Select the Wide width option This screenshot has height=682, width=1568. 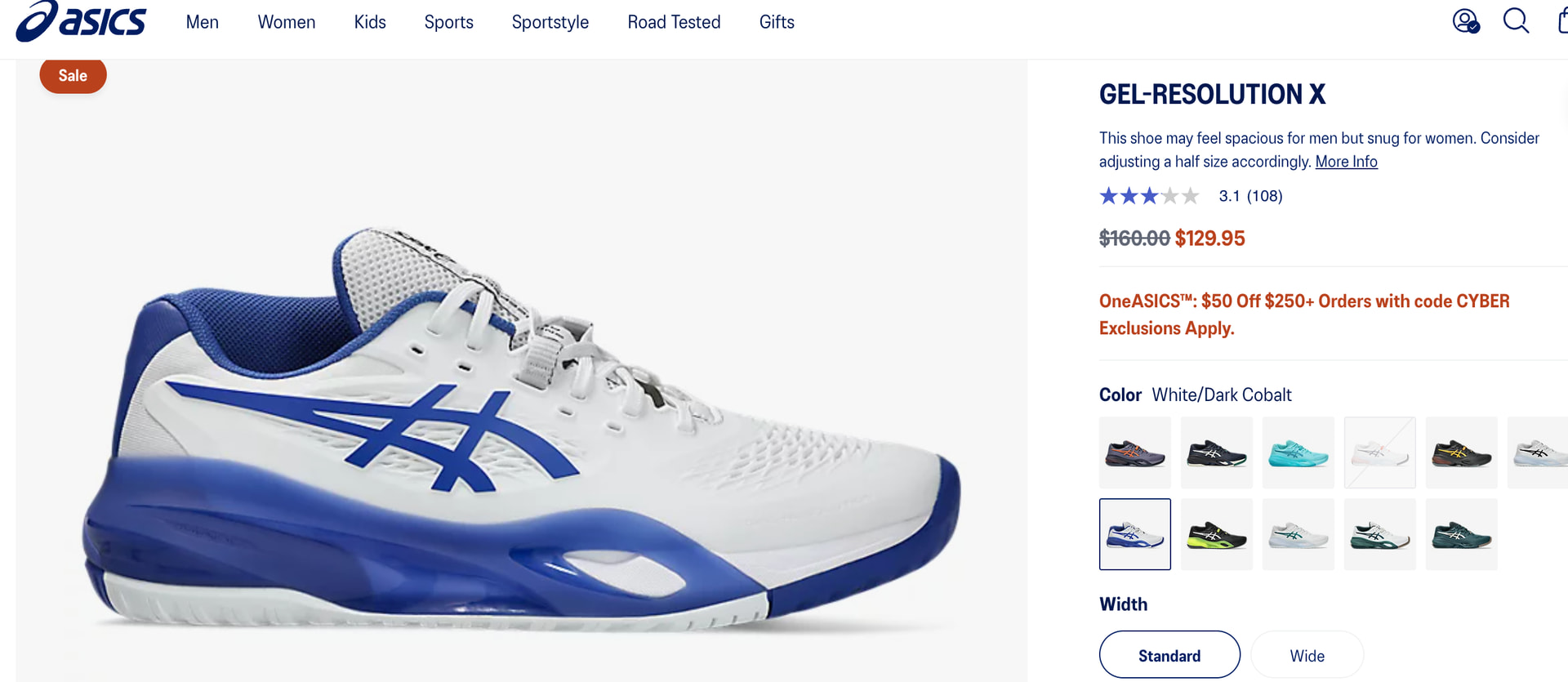click(x=1307, y=654)
